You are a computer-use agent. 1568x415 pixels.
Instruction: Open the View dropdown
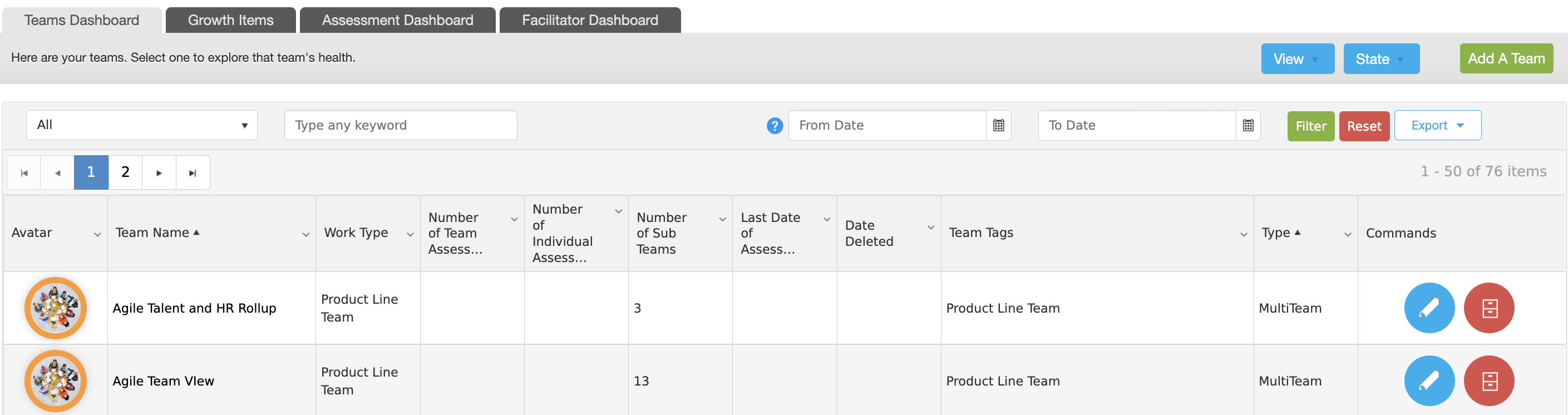tap(1297, 59)
